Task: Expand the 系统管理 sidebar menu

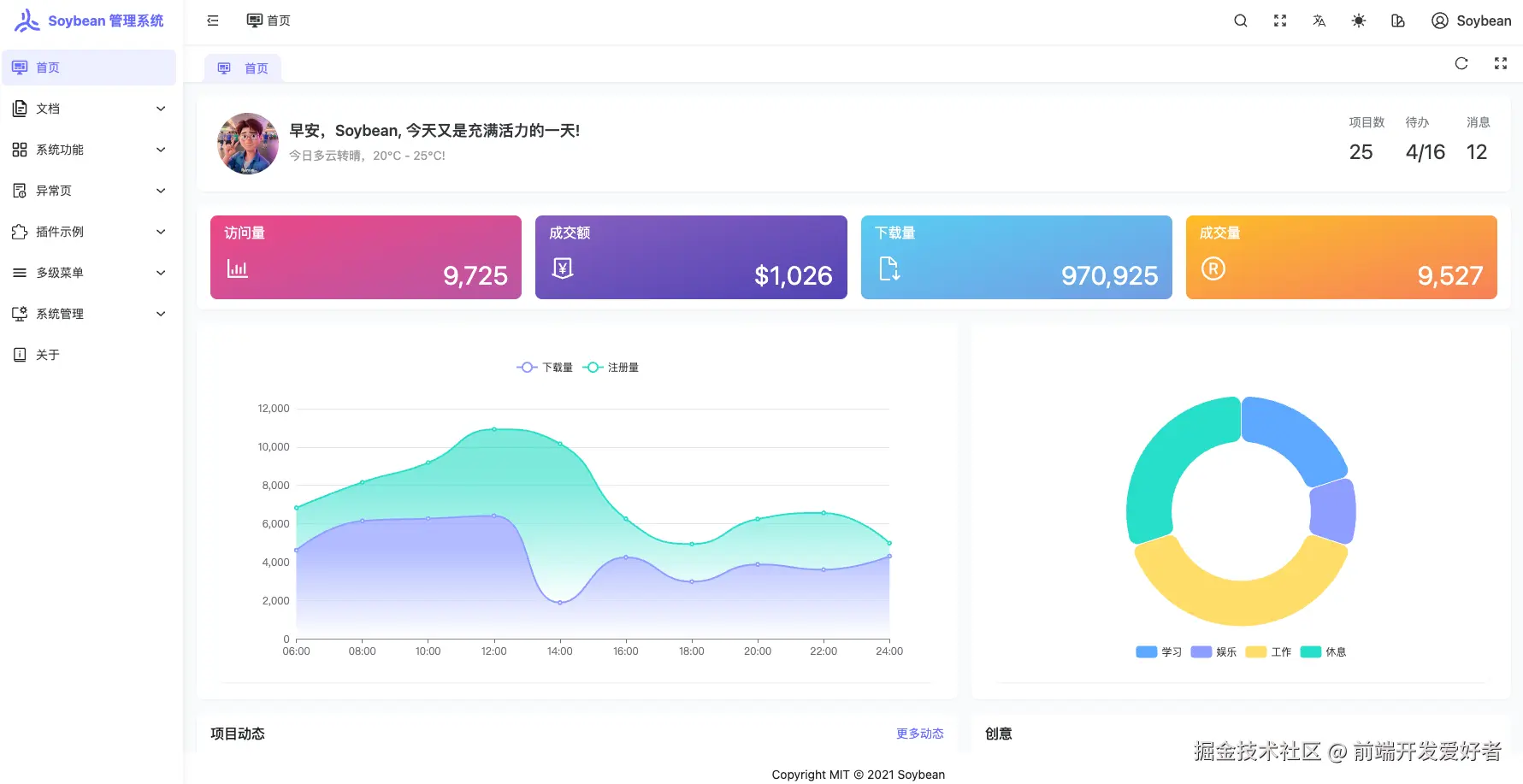Action: 89,314
